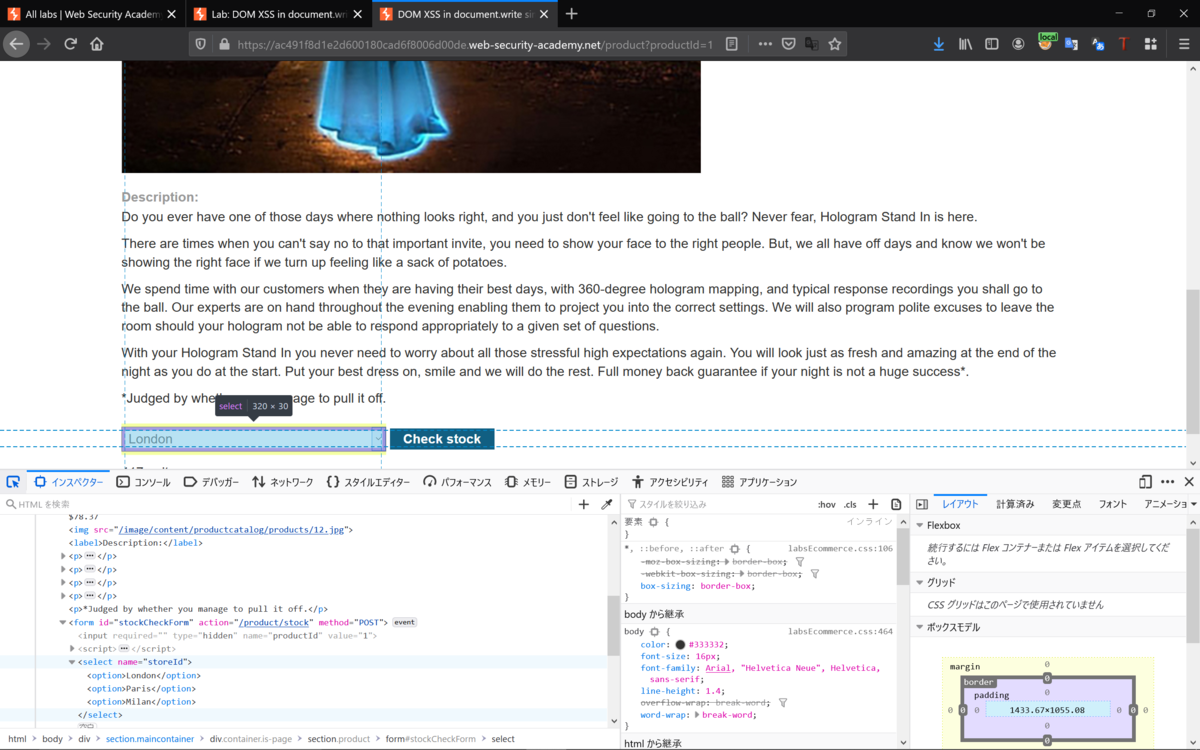Open the #333332 color swatch
The height and width of the screenshot is (750, 1200).
pyautogui.click(x=680, y=645)
